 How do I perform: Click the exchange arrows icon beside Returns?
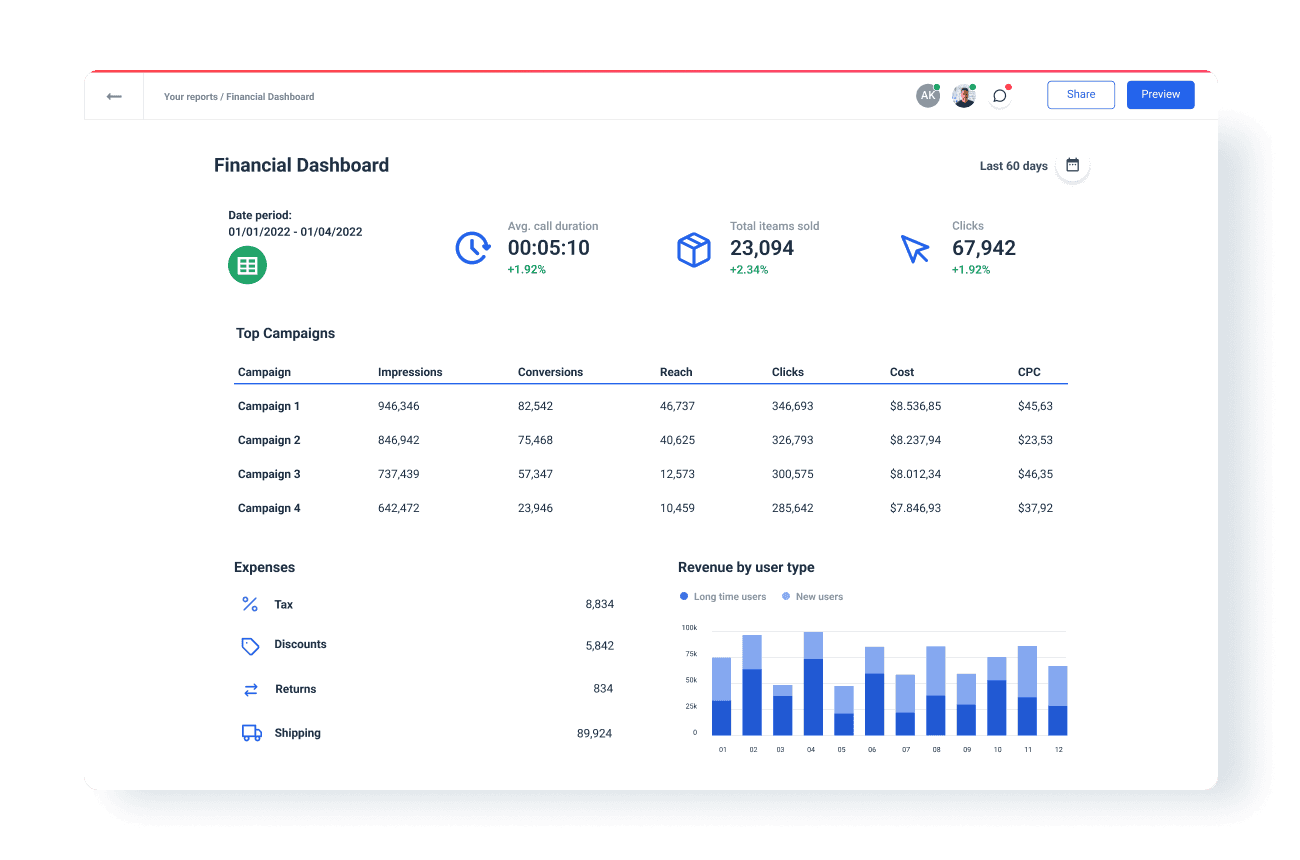(x=250, y=689)
